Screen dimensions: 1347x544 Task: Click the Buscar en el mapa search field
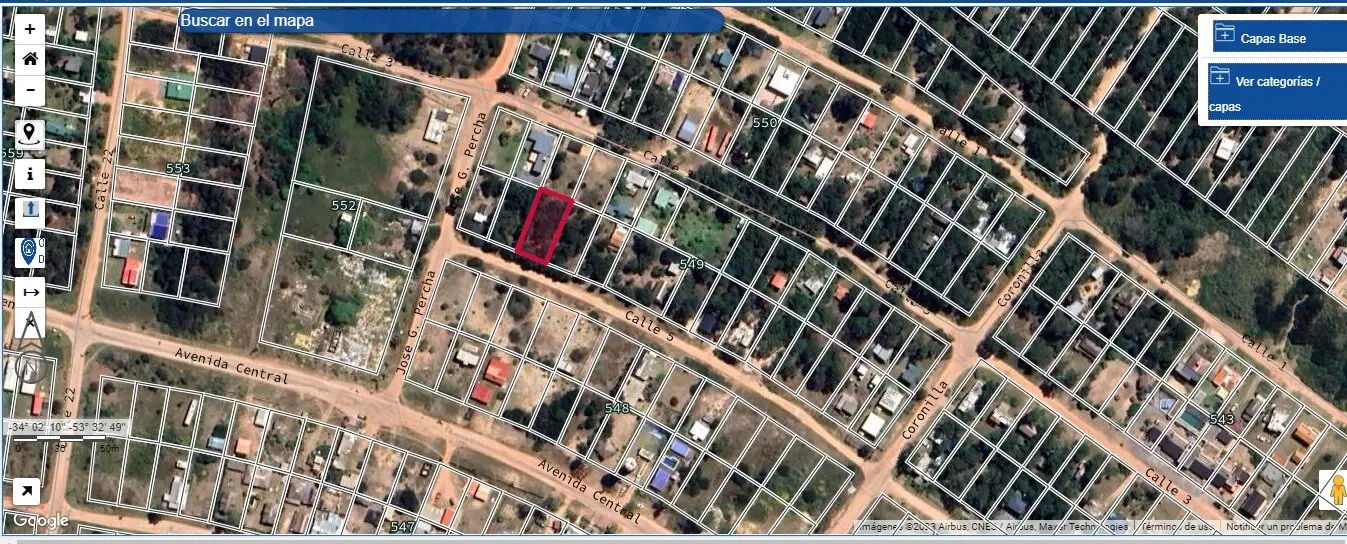pos(450,21)
